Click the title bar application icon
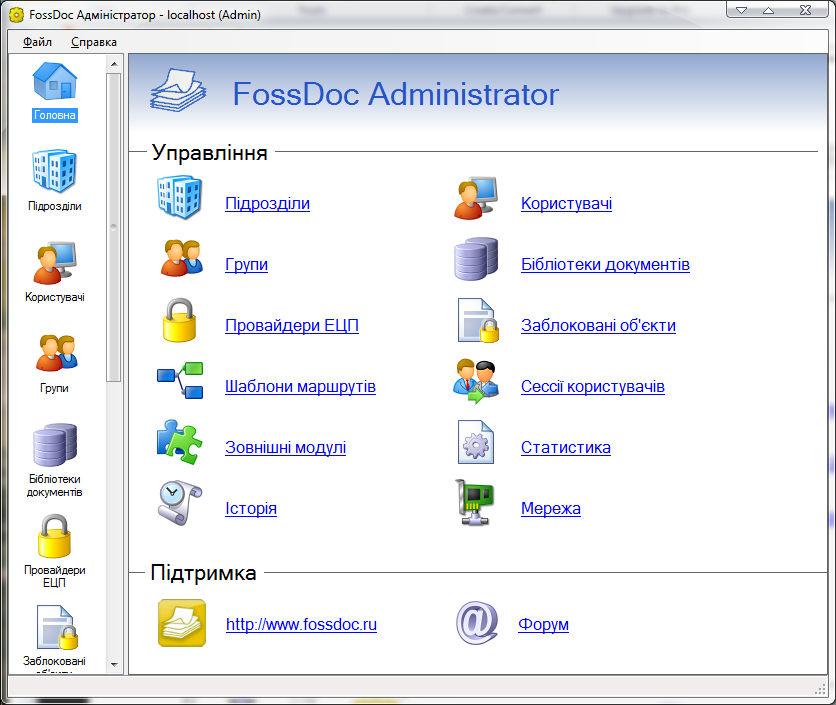 17,15
